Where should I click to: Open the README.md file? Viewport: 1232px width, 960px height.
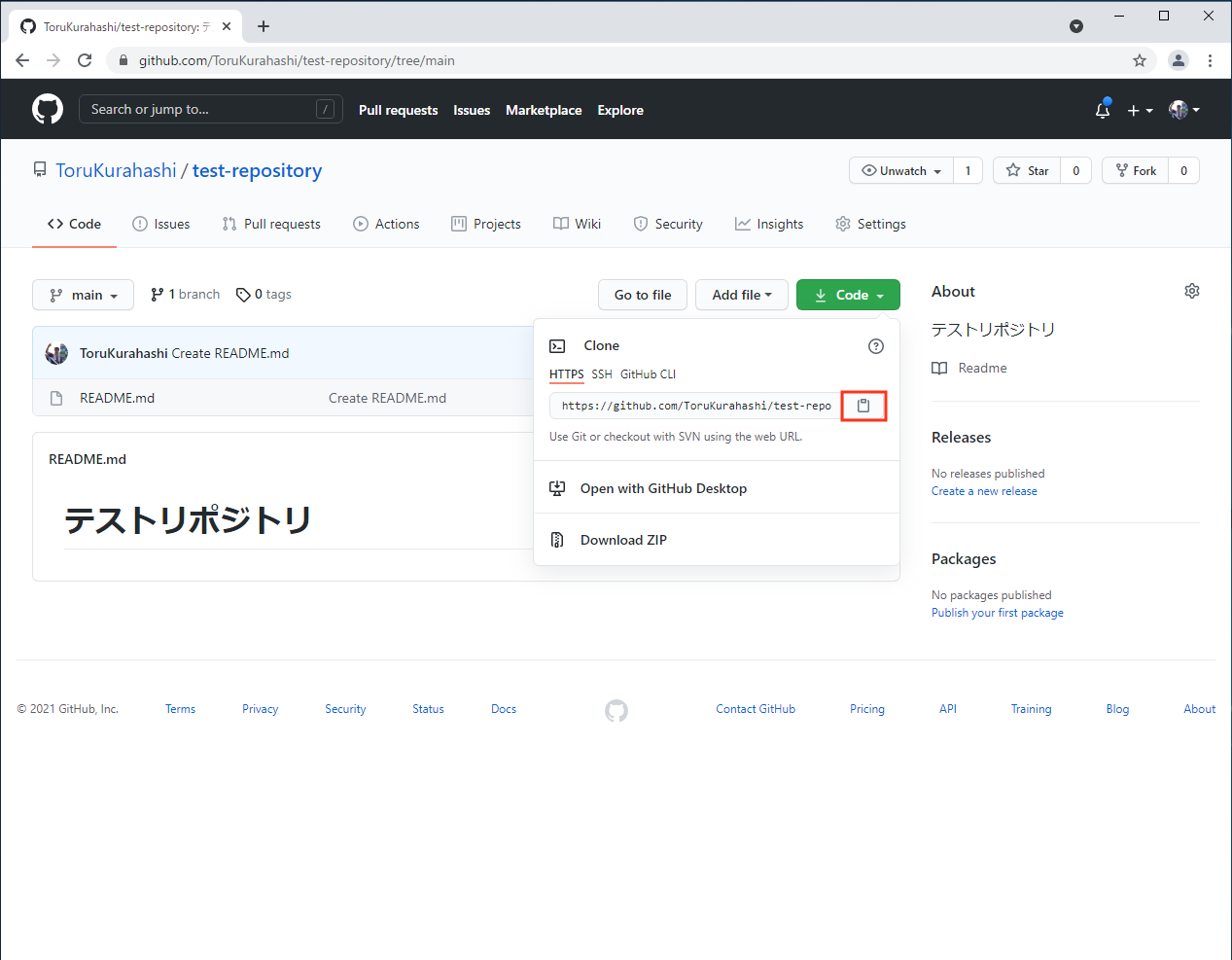coord(118,398)
